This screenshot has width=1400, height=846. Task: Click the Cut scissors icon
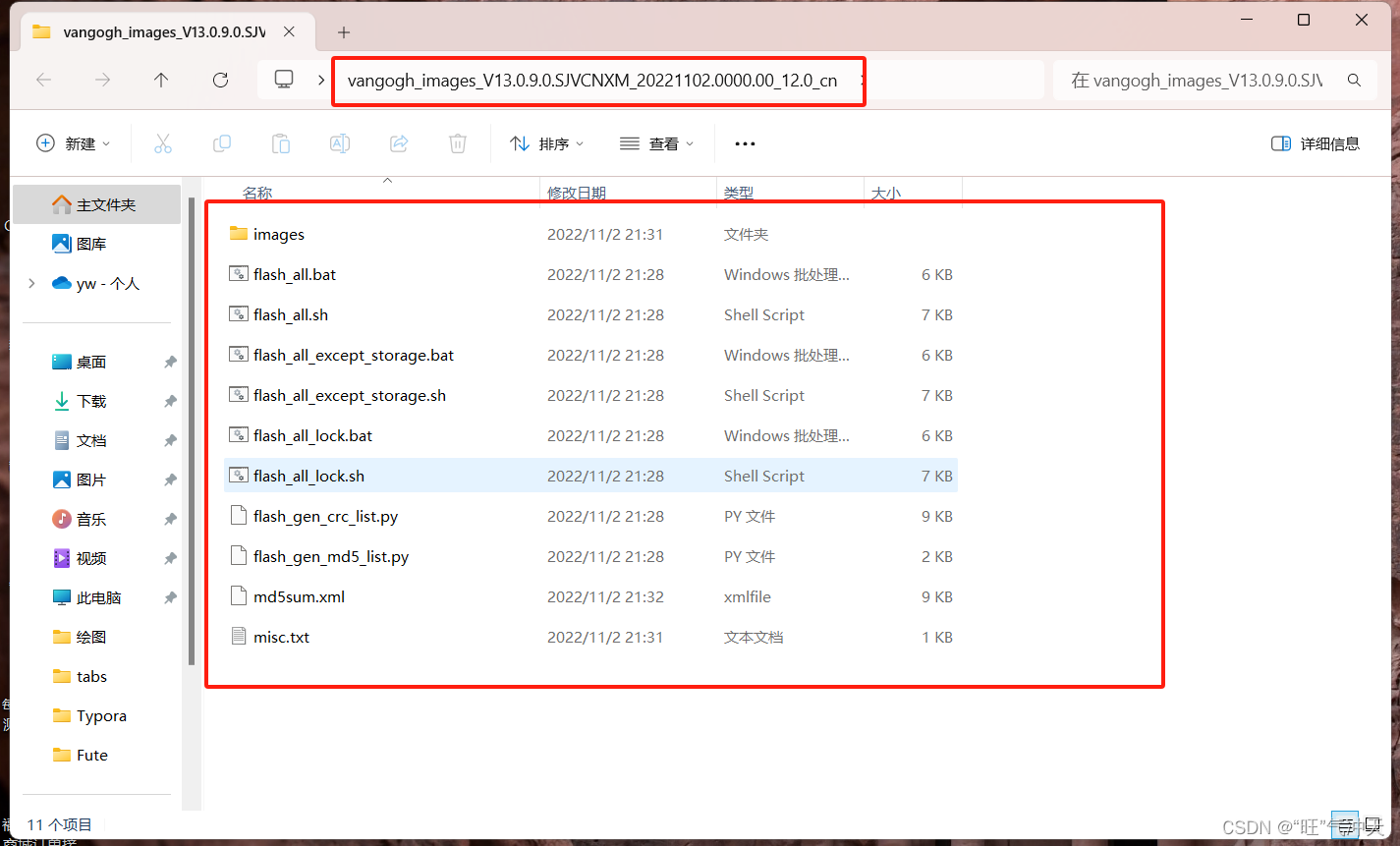coord(163,143)
